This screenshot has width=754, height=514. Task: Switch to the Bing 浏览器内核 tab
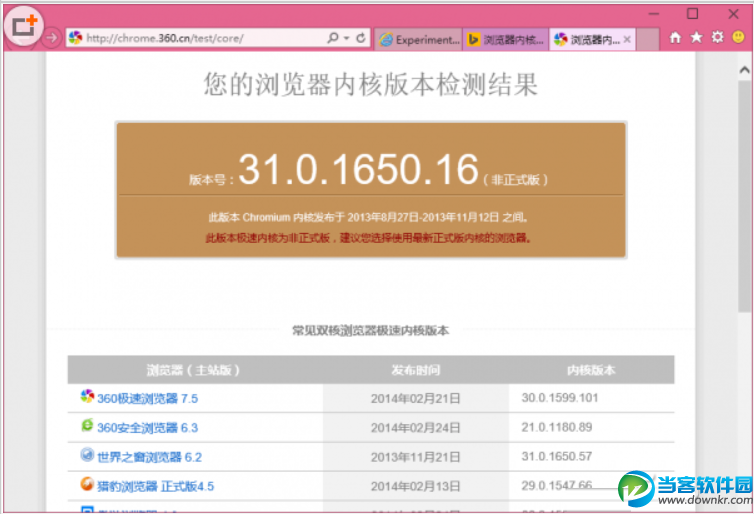click(x=505, y=39)
